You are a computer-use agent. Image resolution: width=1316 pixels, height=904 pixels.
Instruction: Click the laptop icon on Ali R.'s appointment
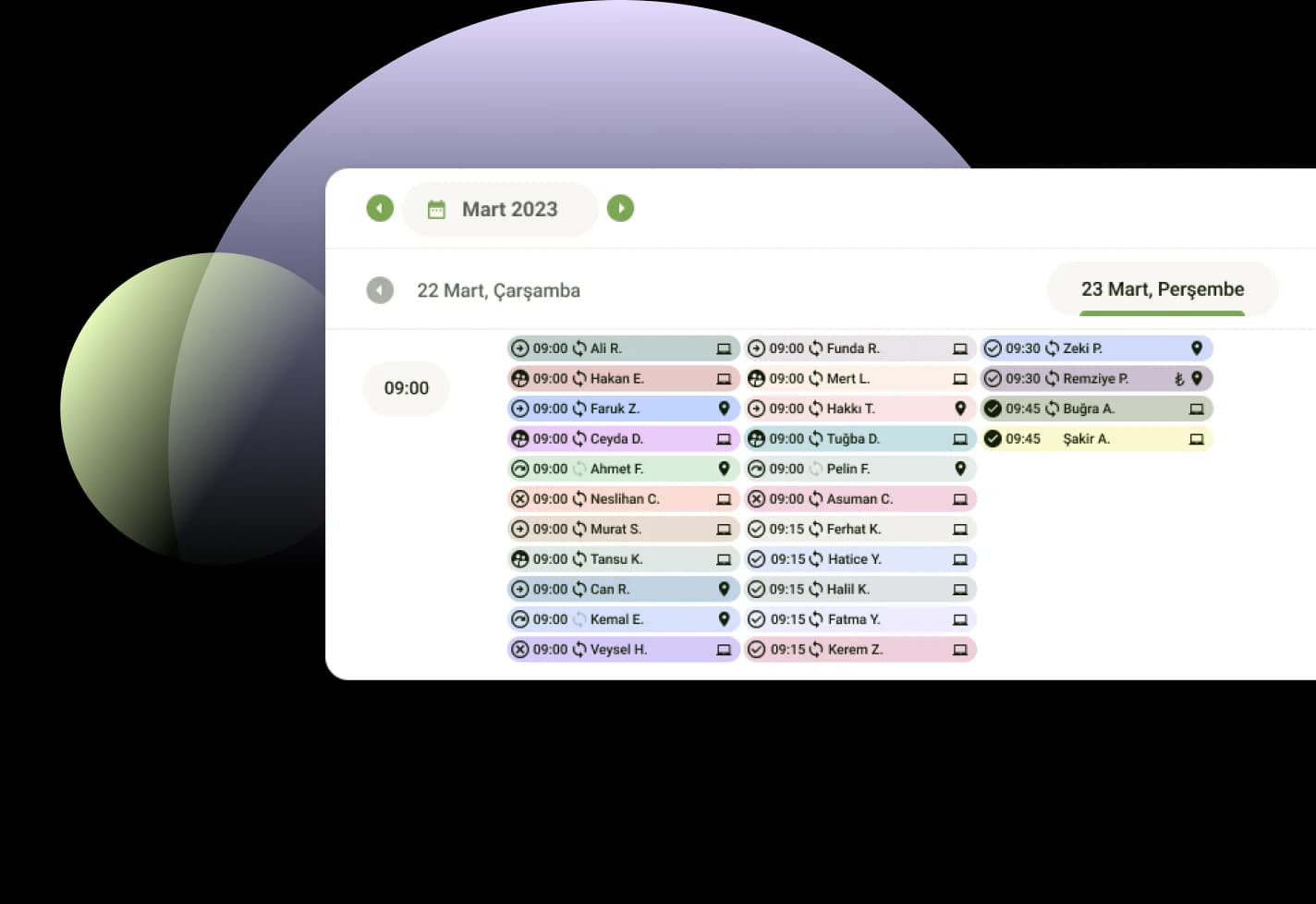click(x=724, y=348)
